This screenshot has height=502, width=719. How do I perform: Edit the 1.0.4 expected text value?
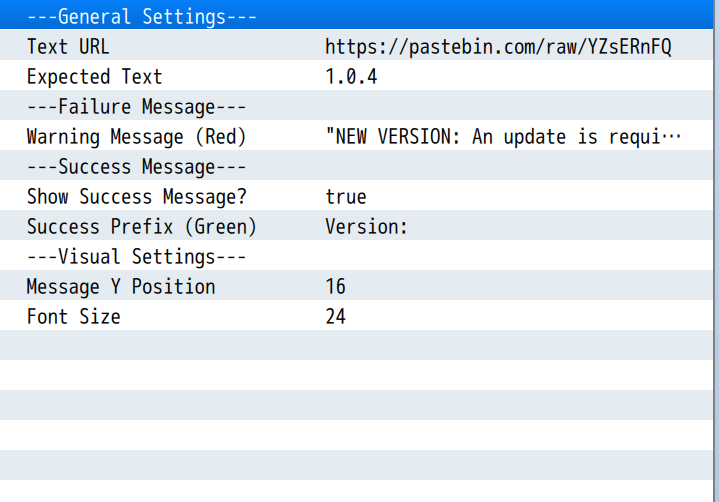point(351,77)
